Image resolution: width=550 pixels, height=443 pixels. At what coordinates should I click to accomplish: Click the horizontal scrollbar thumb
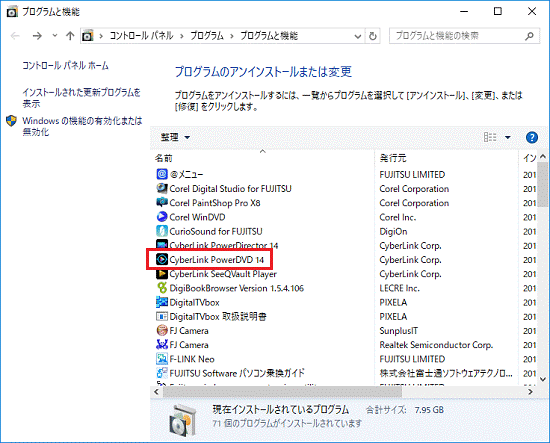(282, 392)
